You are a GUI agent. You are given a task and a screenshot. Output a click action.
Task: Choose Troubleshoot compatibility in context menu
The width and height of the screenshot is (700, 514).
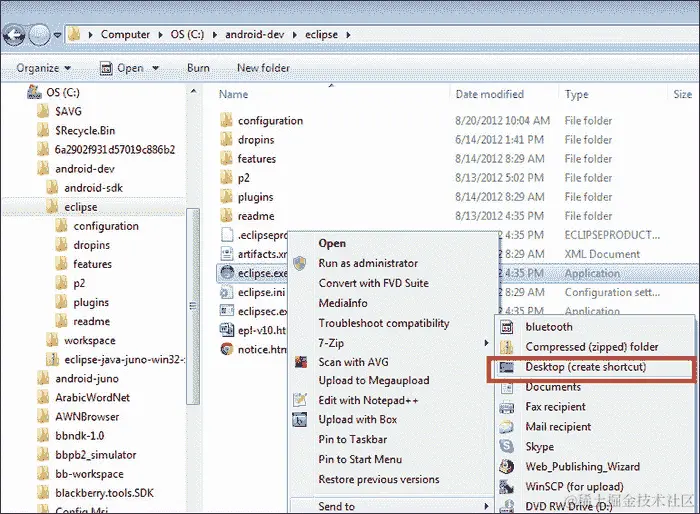(x=384, y=323)
